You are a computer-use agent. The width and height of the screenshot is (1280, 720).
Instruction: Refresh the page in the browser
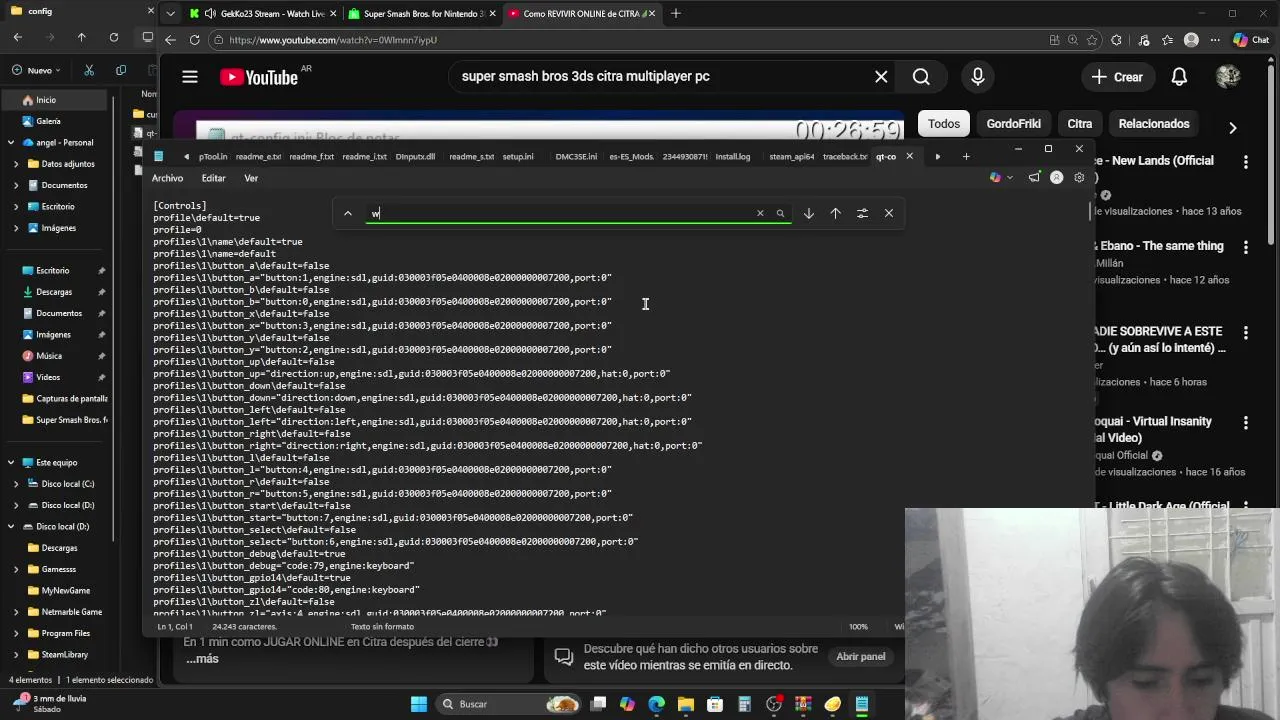(195, 40)
